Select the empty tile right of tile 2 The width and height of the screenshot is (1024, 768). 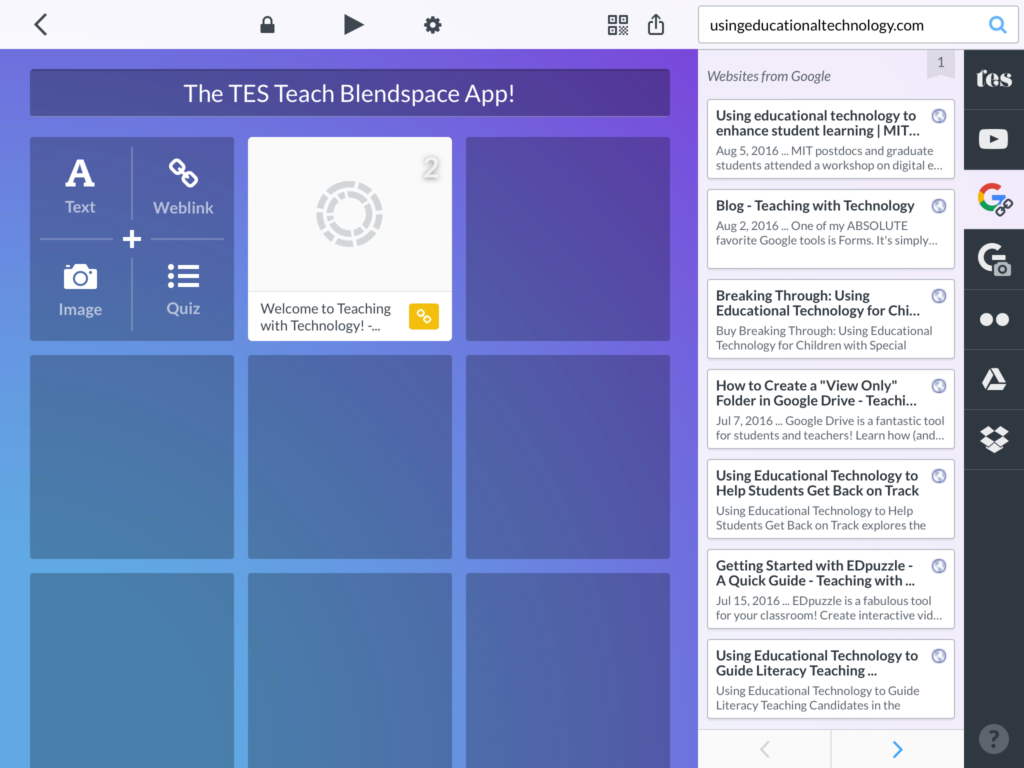(568, 239)
